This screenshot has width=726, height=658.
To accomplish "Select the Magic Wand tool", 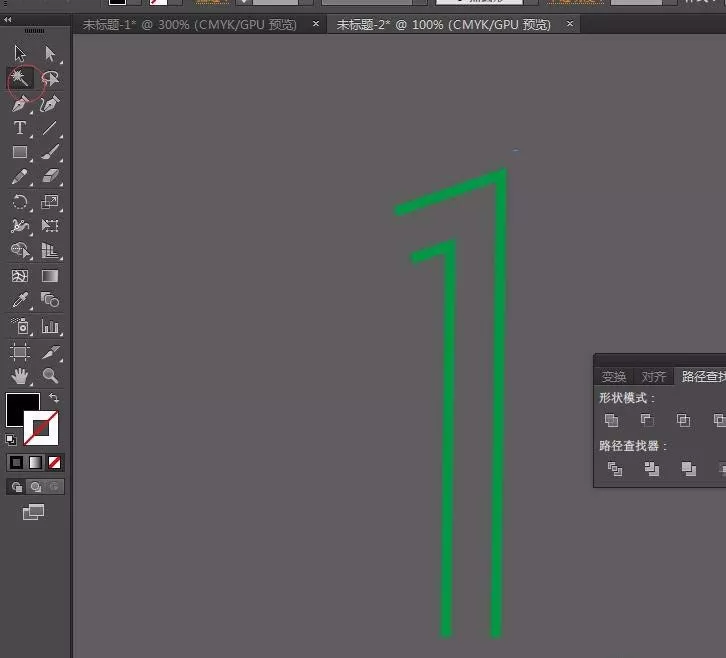I will pyautogui.click(x=20, y=78).
